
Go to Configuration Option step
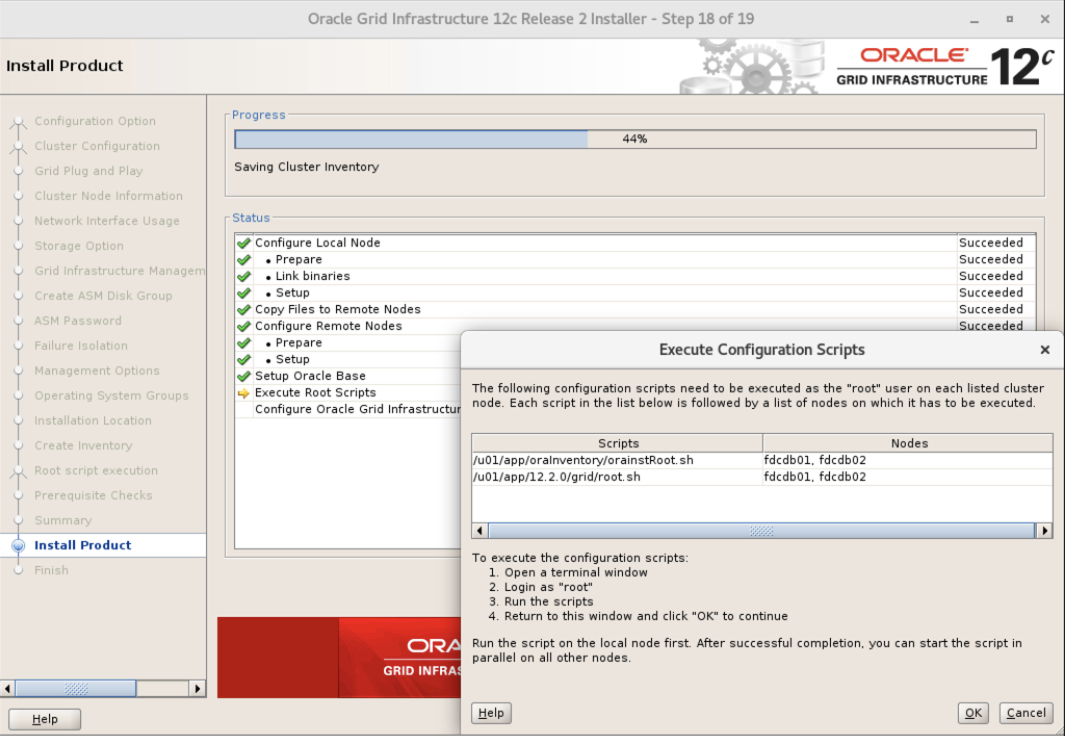pyautogui.click(x=95, y=121)
